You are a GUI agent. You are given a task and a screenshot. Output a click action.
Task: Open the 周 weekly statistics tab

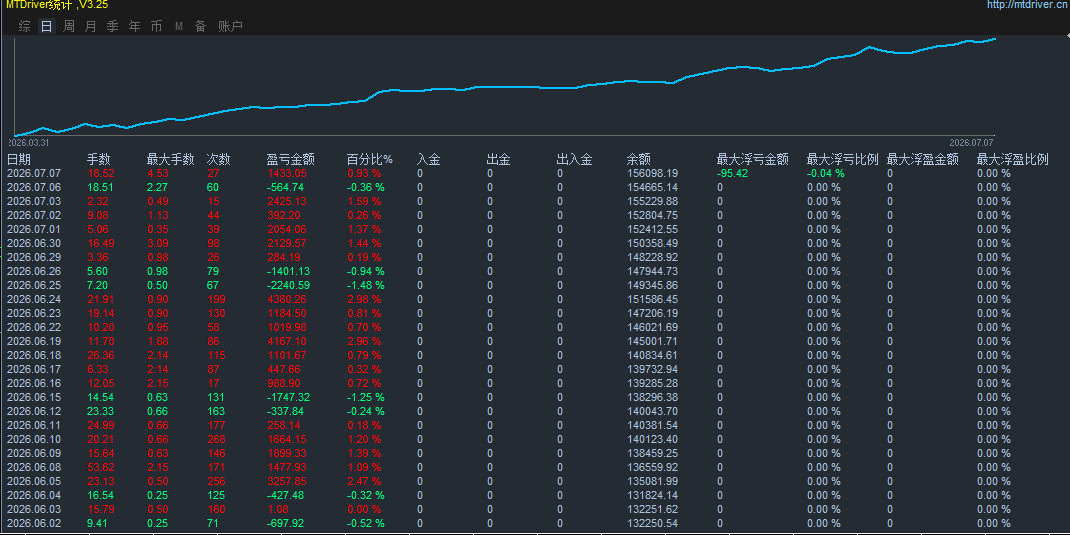pyautogui.click(x=68, y=27)
